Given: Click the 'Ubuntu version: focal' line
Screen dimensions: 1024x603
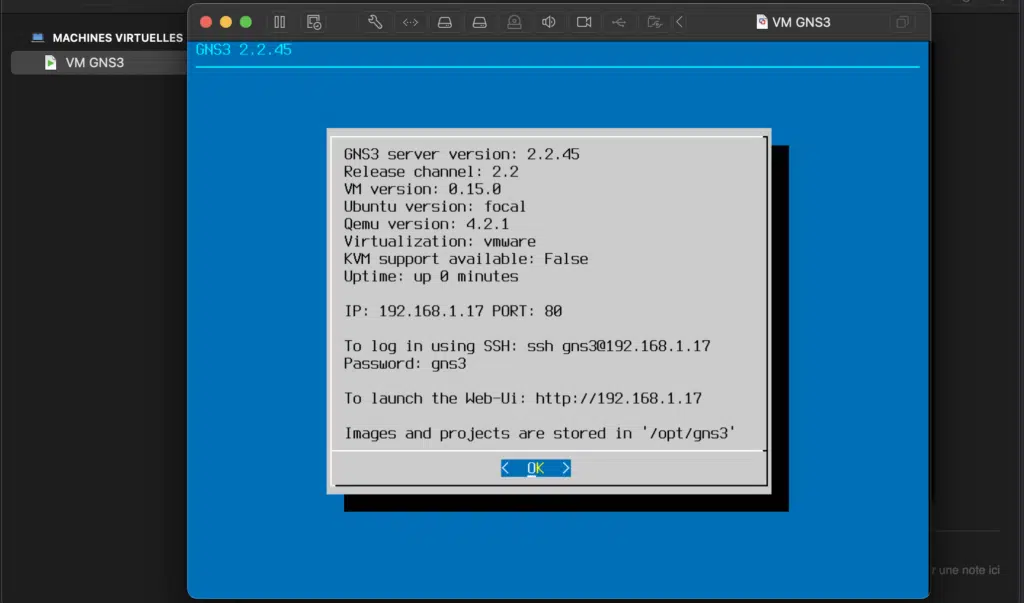Looking at the screenshot, I should point(434,206).
